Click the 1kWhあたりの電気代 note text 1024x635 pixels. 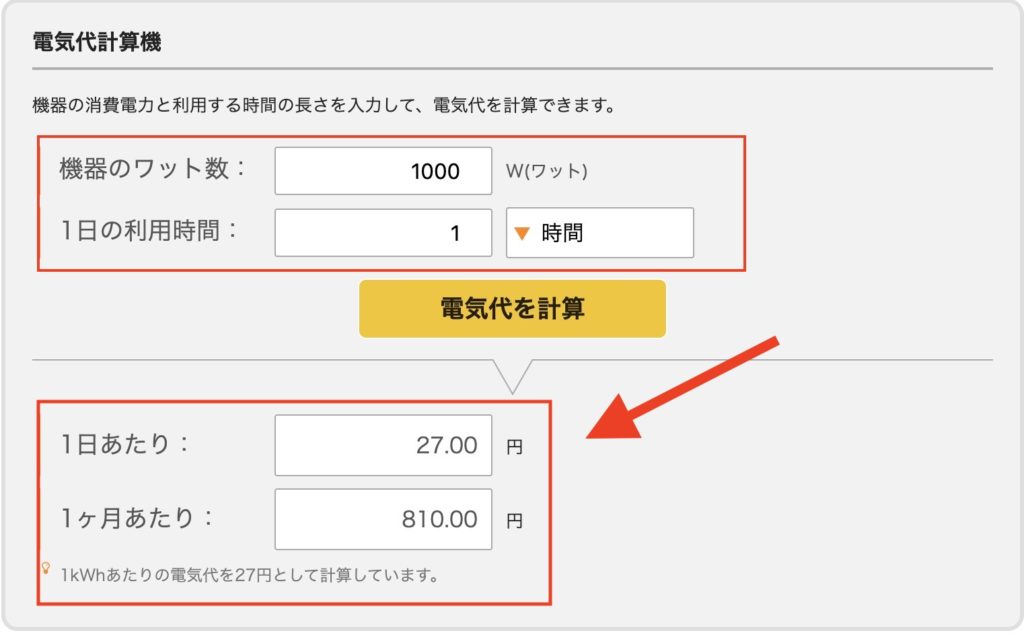point(249,575)
